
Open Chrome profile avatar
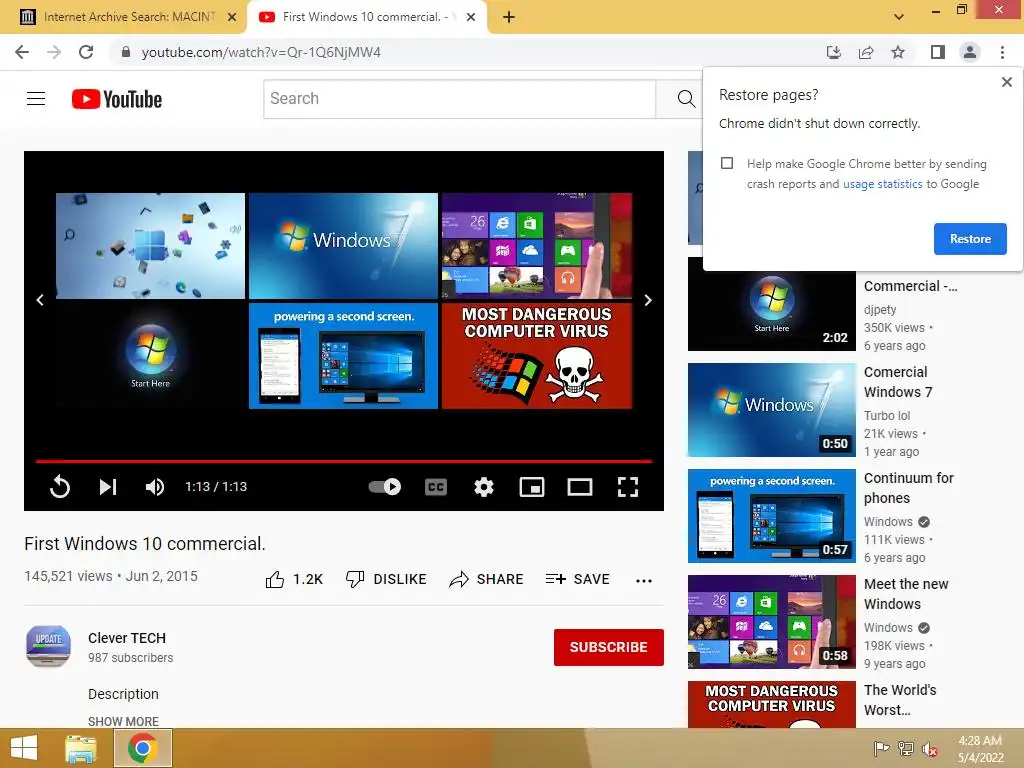click(x=970, y=52)
